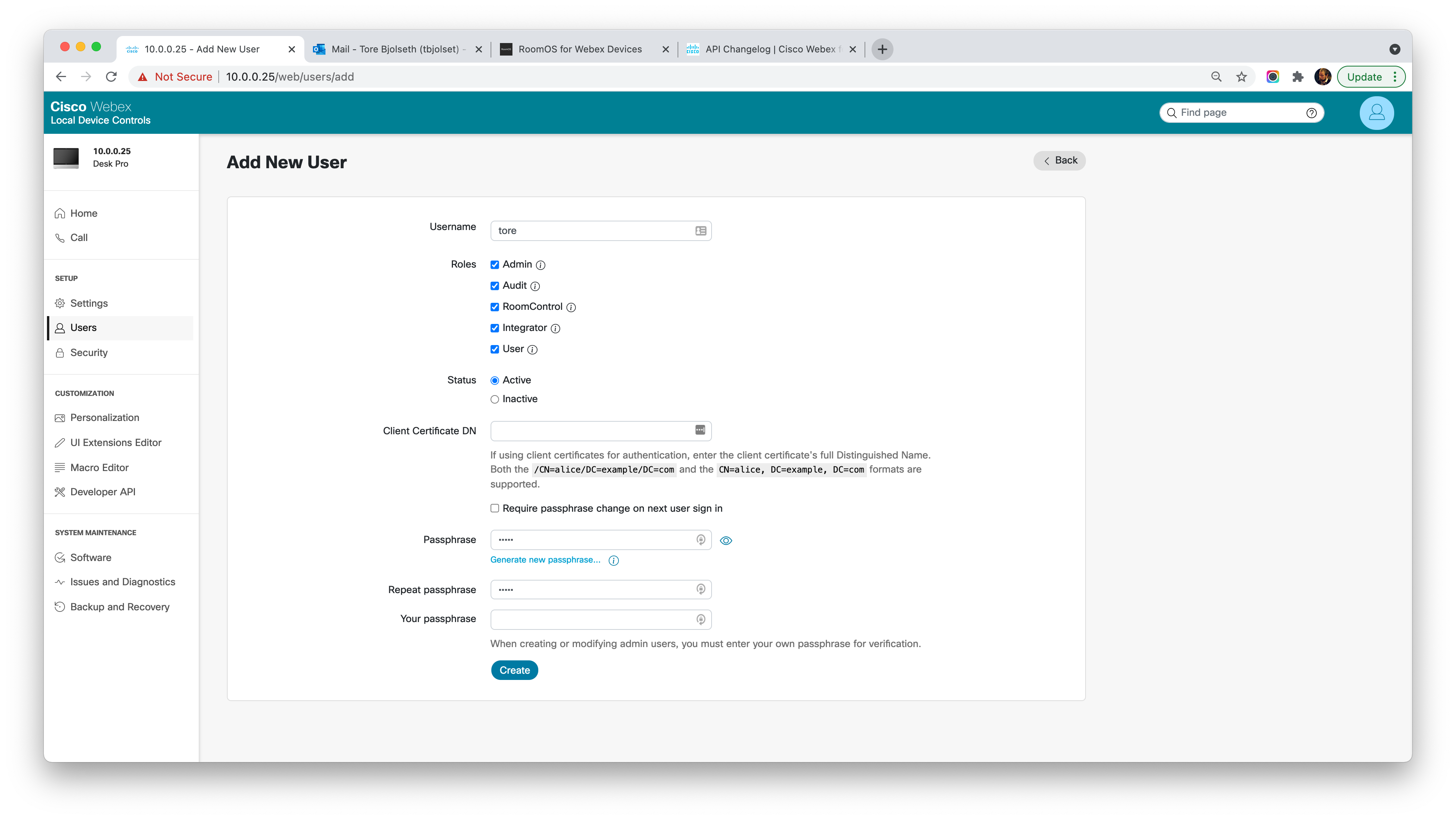Click the Integrator role info icon
Screen dimensions: 1456x820
pos(555,328)
